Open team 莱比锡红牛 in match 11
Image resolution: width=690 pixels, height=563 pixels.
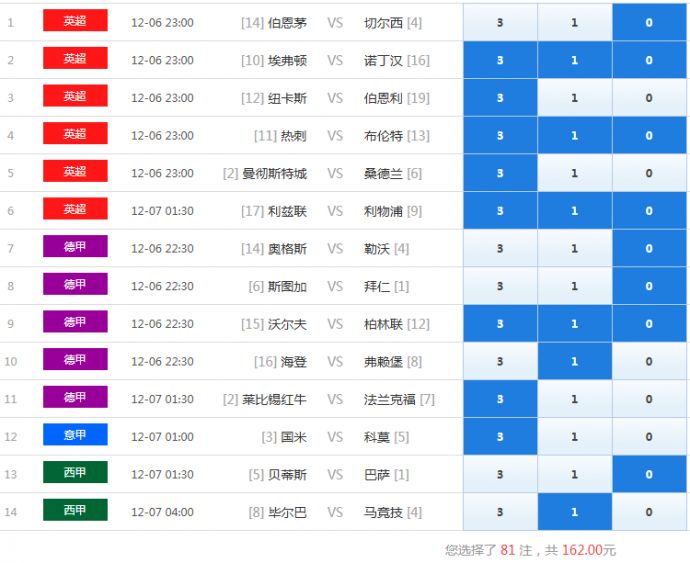(x=274, y=399)
